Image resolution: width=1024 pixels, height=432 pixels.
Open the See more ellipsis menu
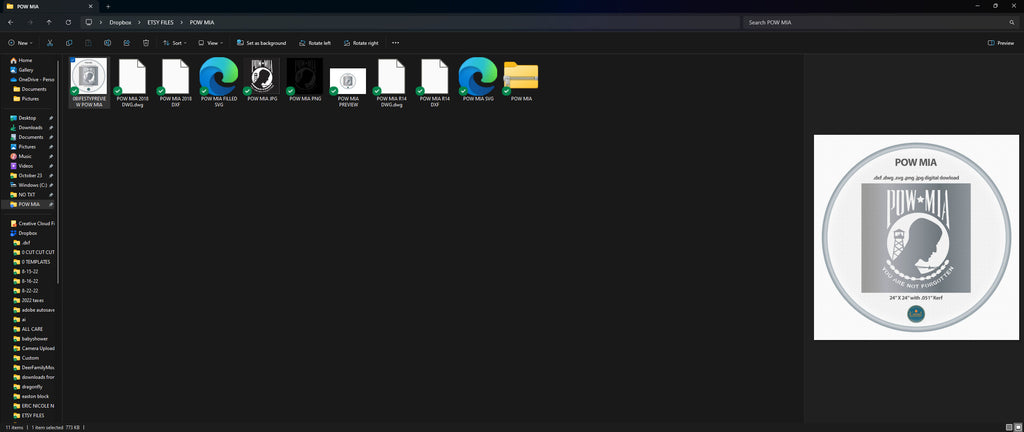pyautogui.click(x=395, y=43)
